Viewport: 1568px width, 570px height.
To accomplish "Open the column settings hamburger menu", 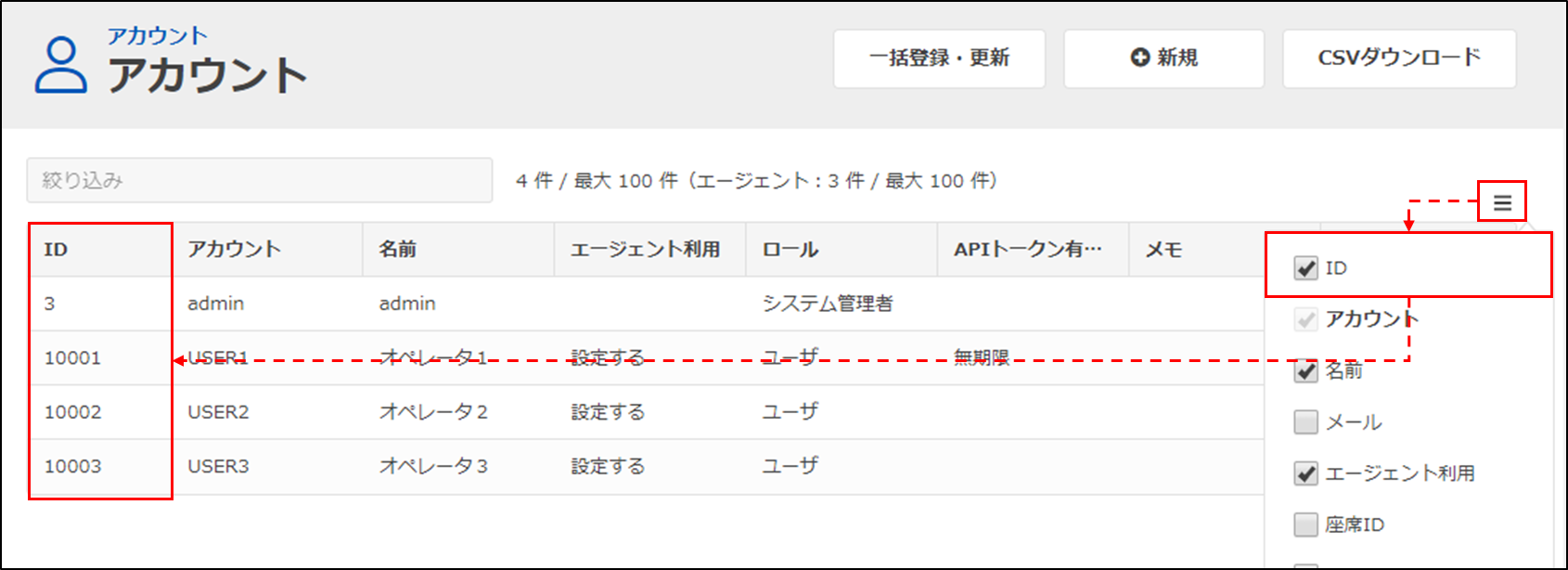I will pos(1502,202).
